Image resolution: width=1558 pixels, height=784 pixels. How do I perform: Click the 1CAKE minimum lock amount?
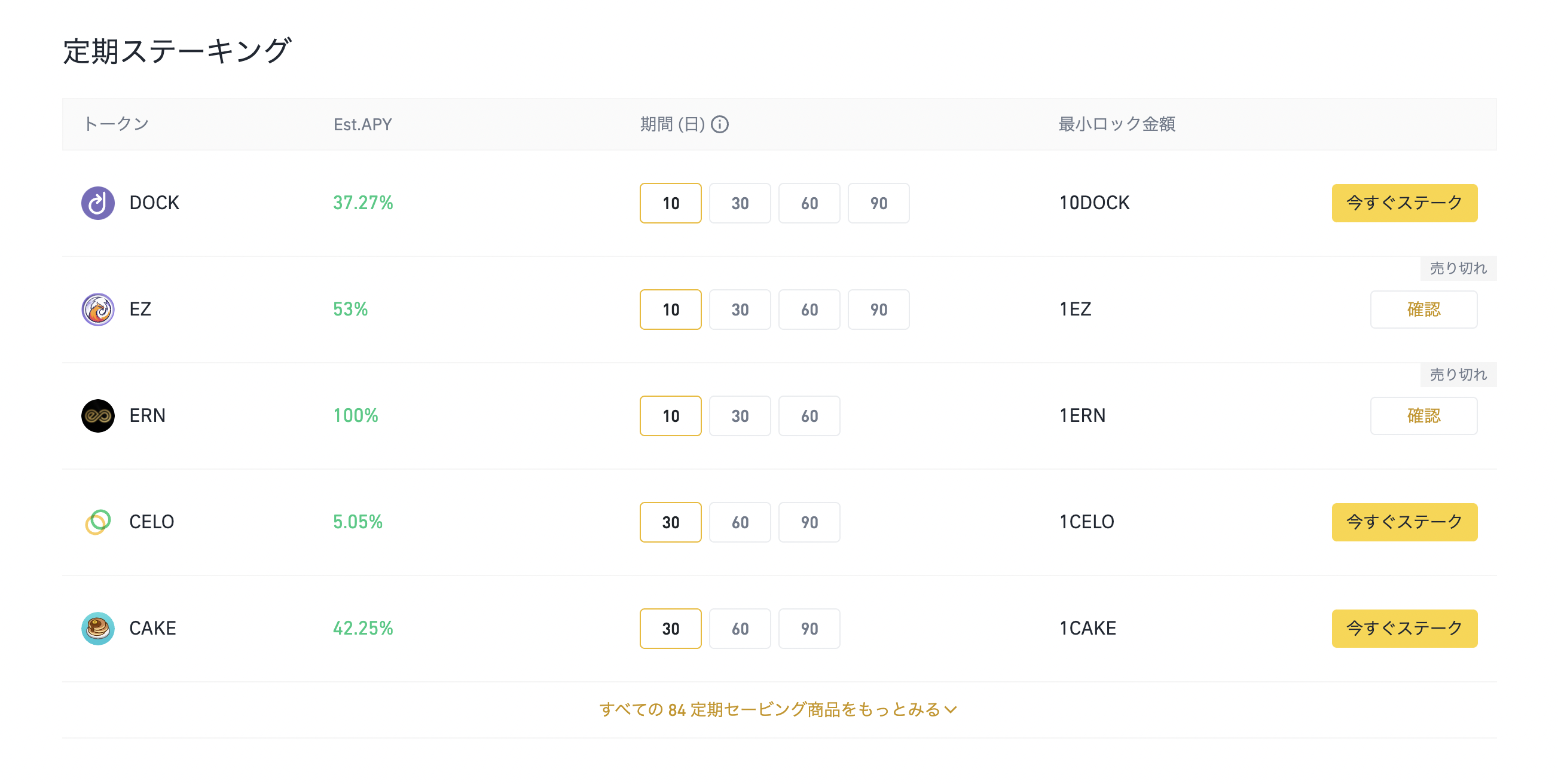pos(1087,629)
